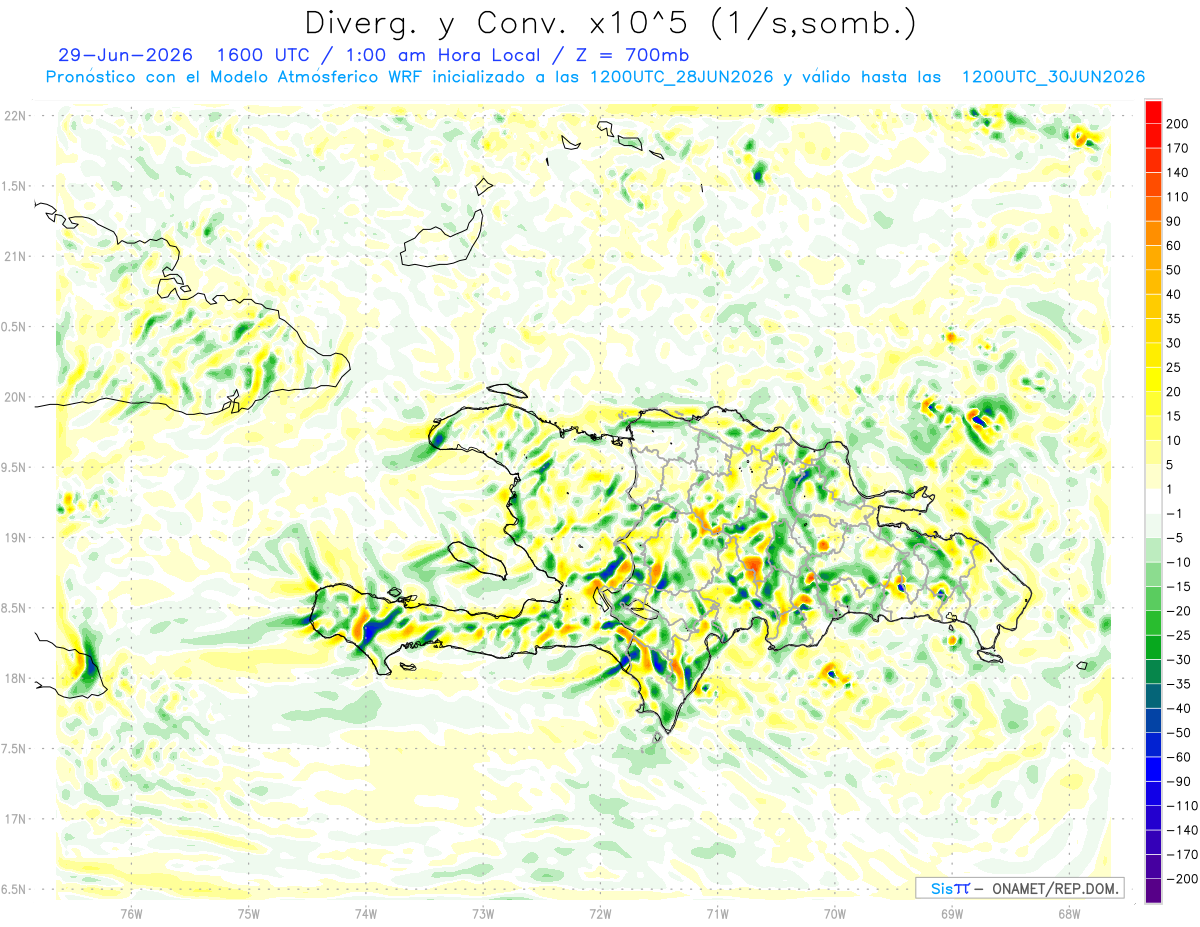Image resolution: width=1200 pixels, height=927 pixels.
Task: Click the top red colorbar segment above 200
Action: 1154,110
